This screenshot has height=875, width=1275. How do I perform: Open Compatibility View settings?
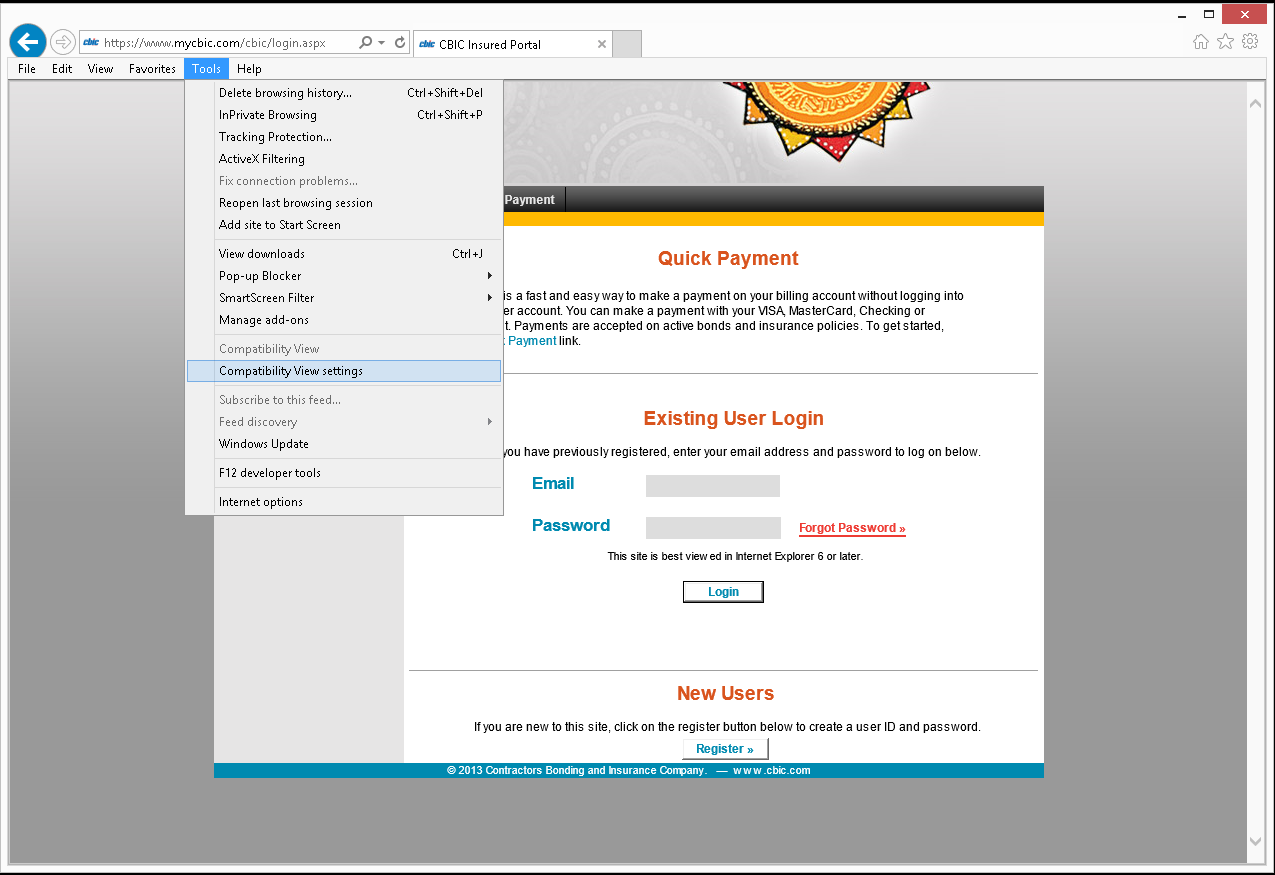344,371
